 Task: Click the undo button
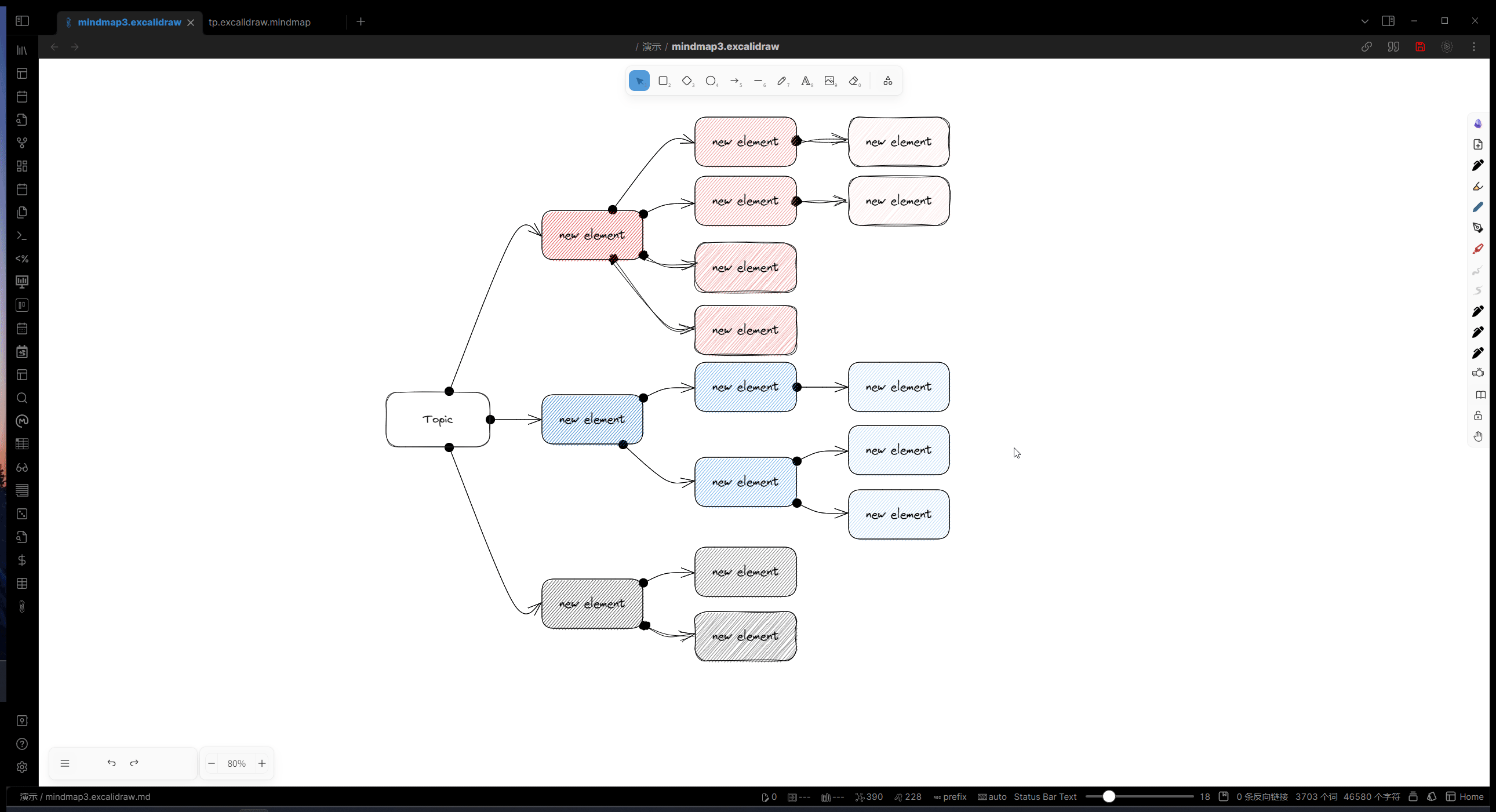pos(111,763)
